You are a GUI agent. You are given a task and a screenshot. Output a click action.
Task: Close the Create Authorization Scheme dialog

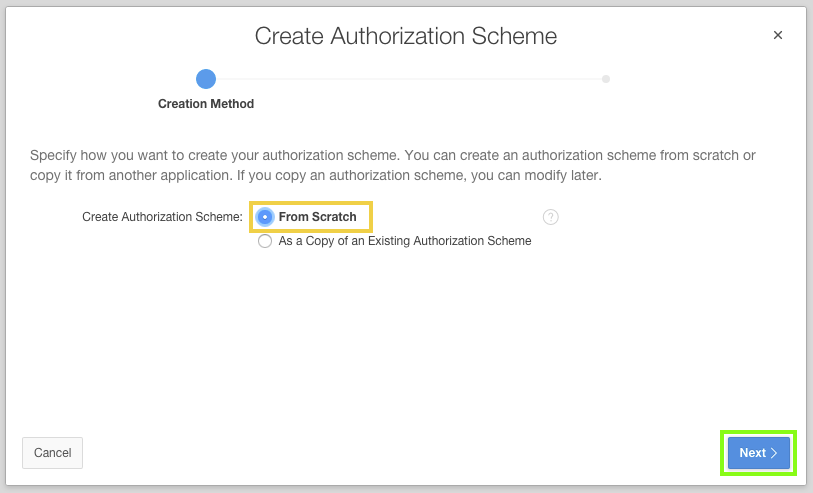point(778,35)
